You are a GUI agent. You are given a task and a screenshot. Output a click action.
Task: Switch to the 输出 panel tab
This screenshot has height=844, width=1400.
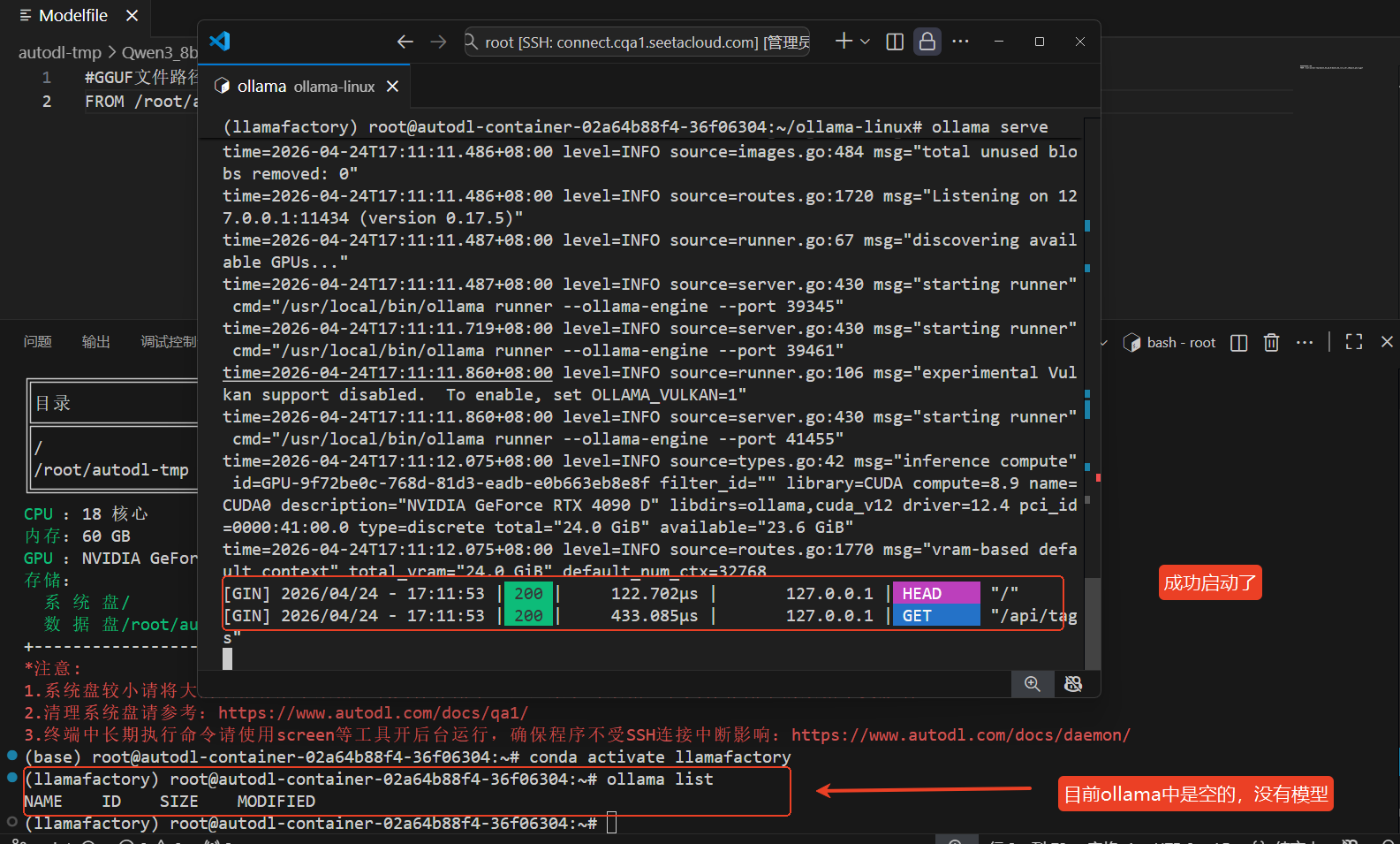pos(96,342)
